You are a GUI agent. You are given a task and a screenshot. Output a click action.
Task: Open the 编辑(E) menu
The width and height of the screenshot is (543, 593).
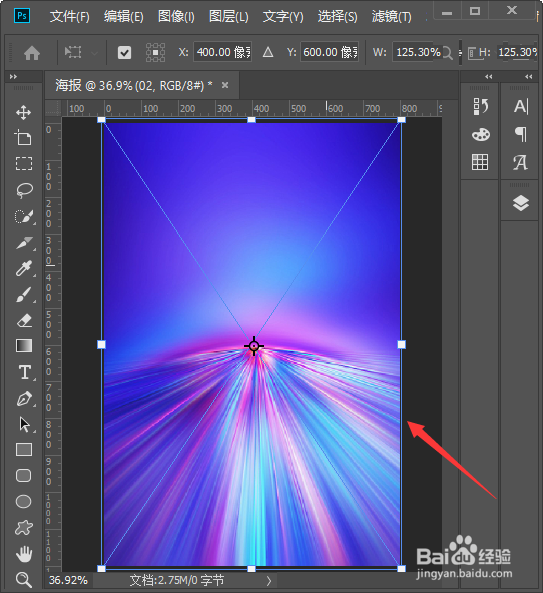[124, 17]
